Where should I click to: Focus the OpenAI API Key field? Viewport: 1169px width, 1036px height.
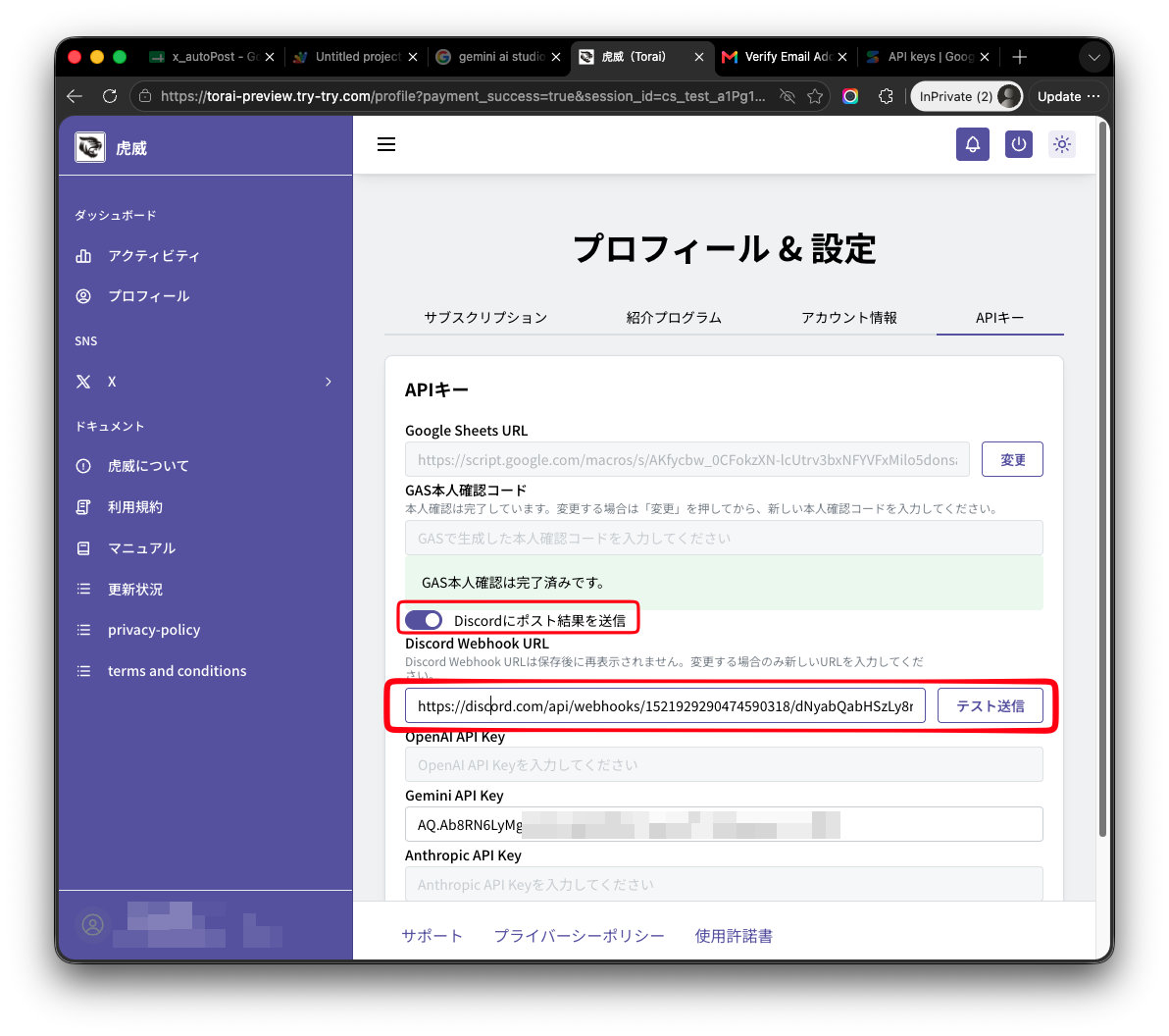pyautogui.click(x=723, y=764)
